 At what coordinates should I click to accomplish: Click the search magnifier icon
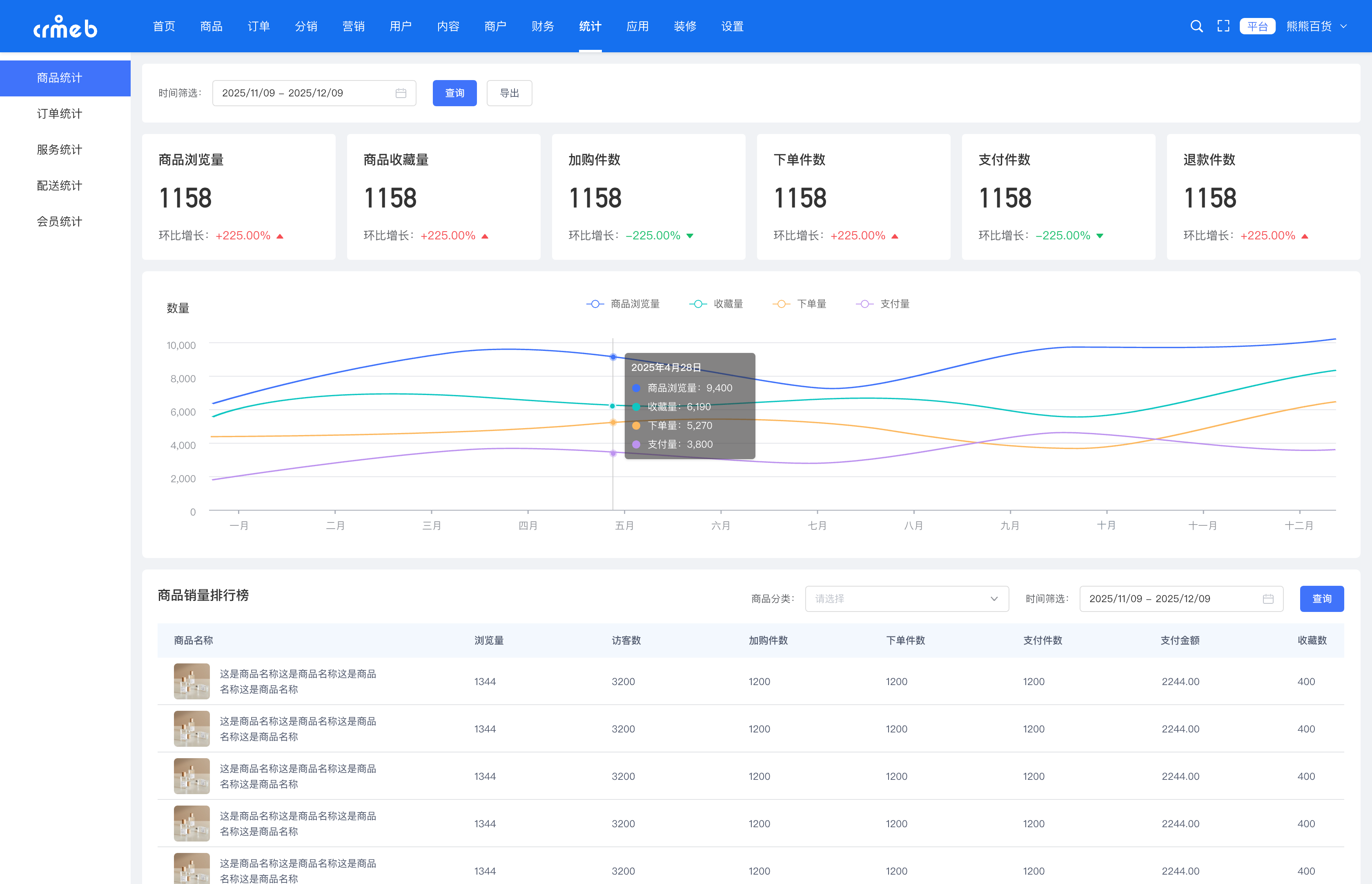1196,27
